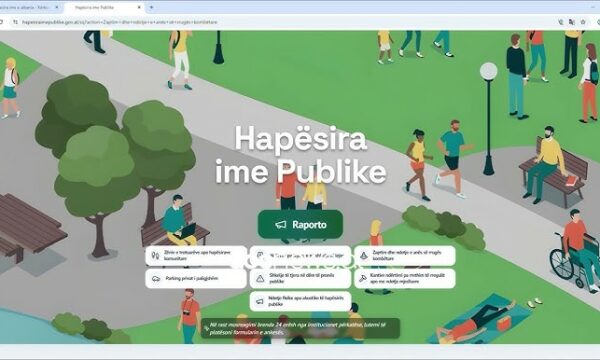This screenshot has width=600, height=360.
Task: Click the translate page icon in address bar
Action: coord(572,22)
